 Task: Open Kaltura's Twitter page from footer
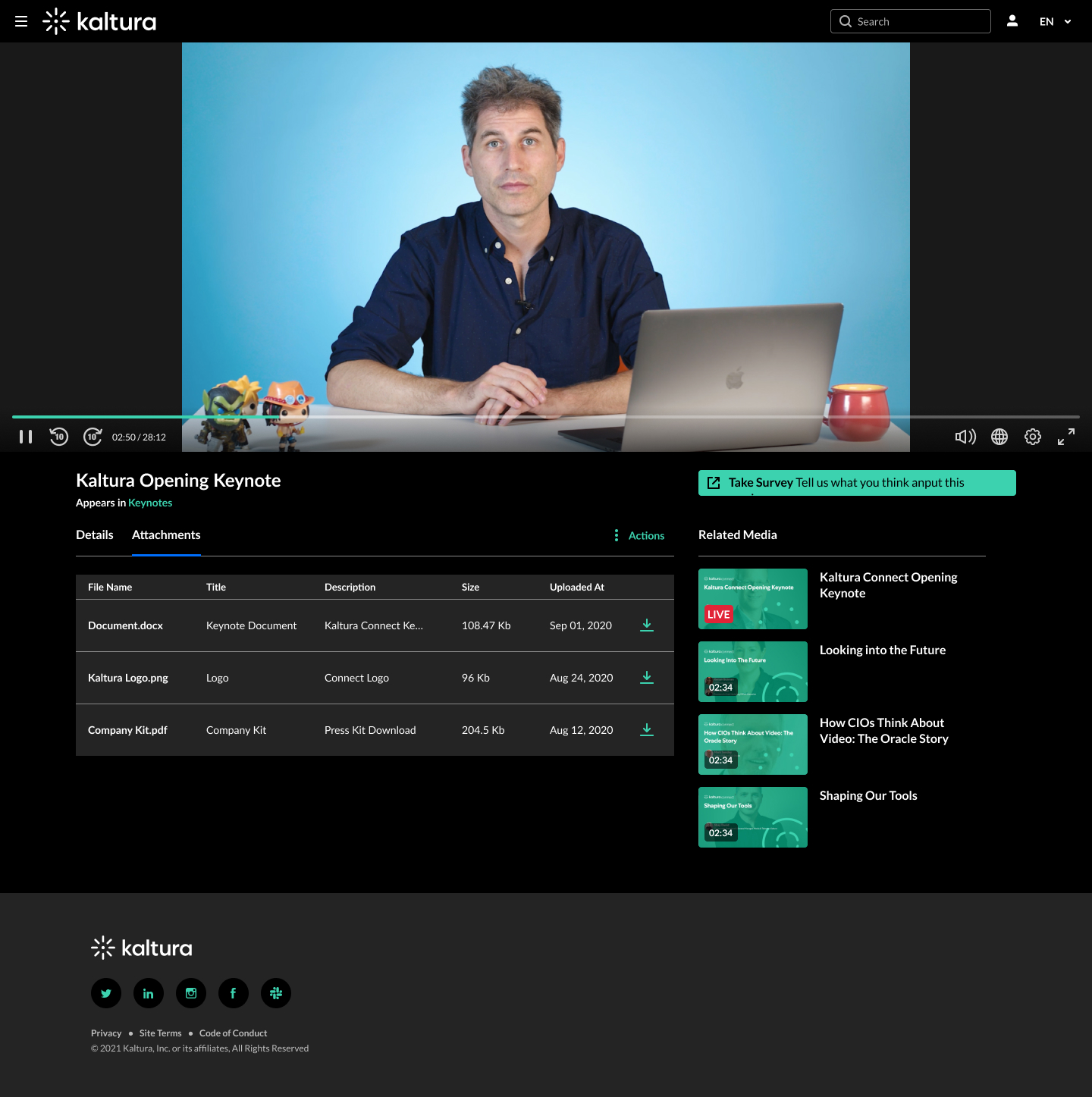tap(106, 993)
